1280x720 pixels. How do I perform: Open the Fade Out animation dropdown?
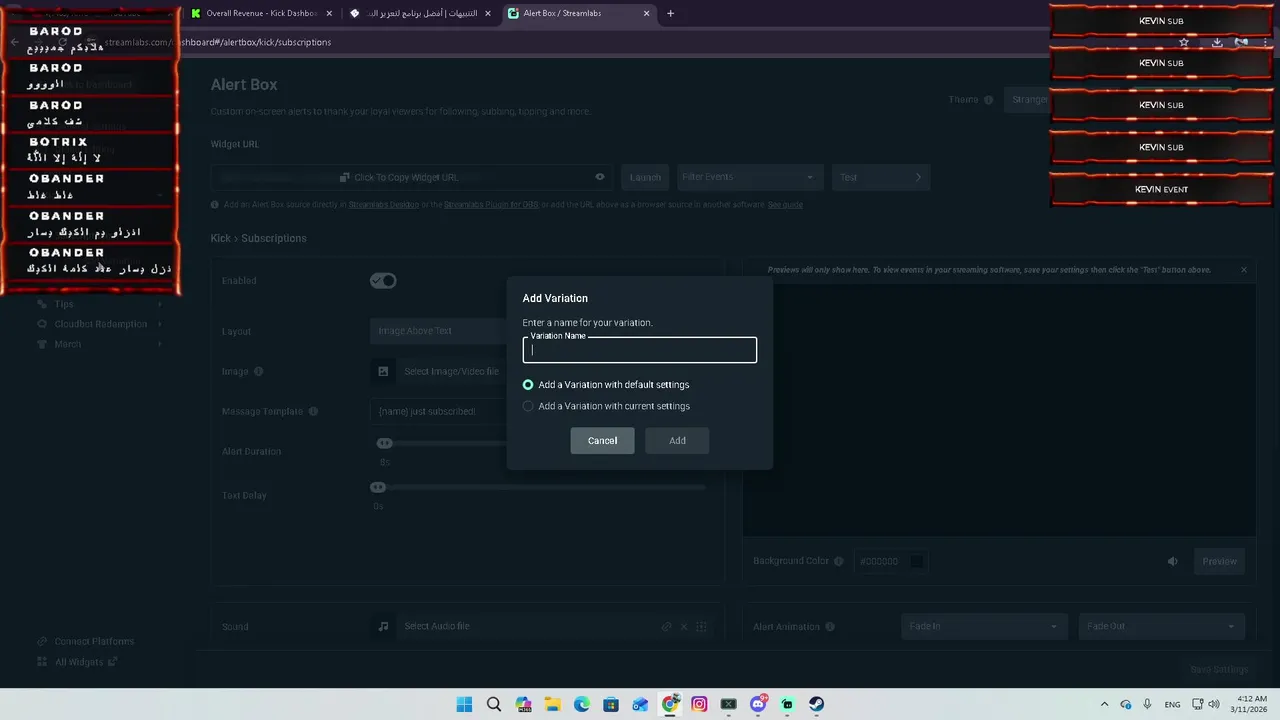[1162, 626]
